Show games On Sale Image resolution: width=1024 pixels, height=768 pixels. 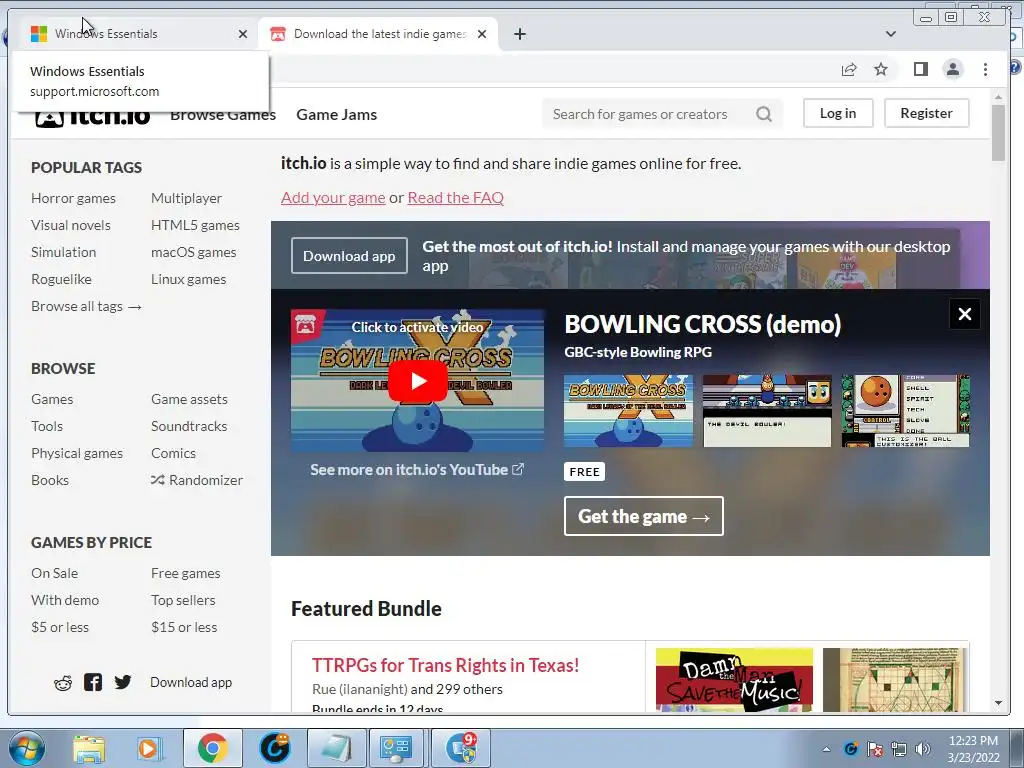coord(54,573)
